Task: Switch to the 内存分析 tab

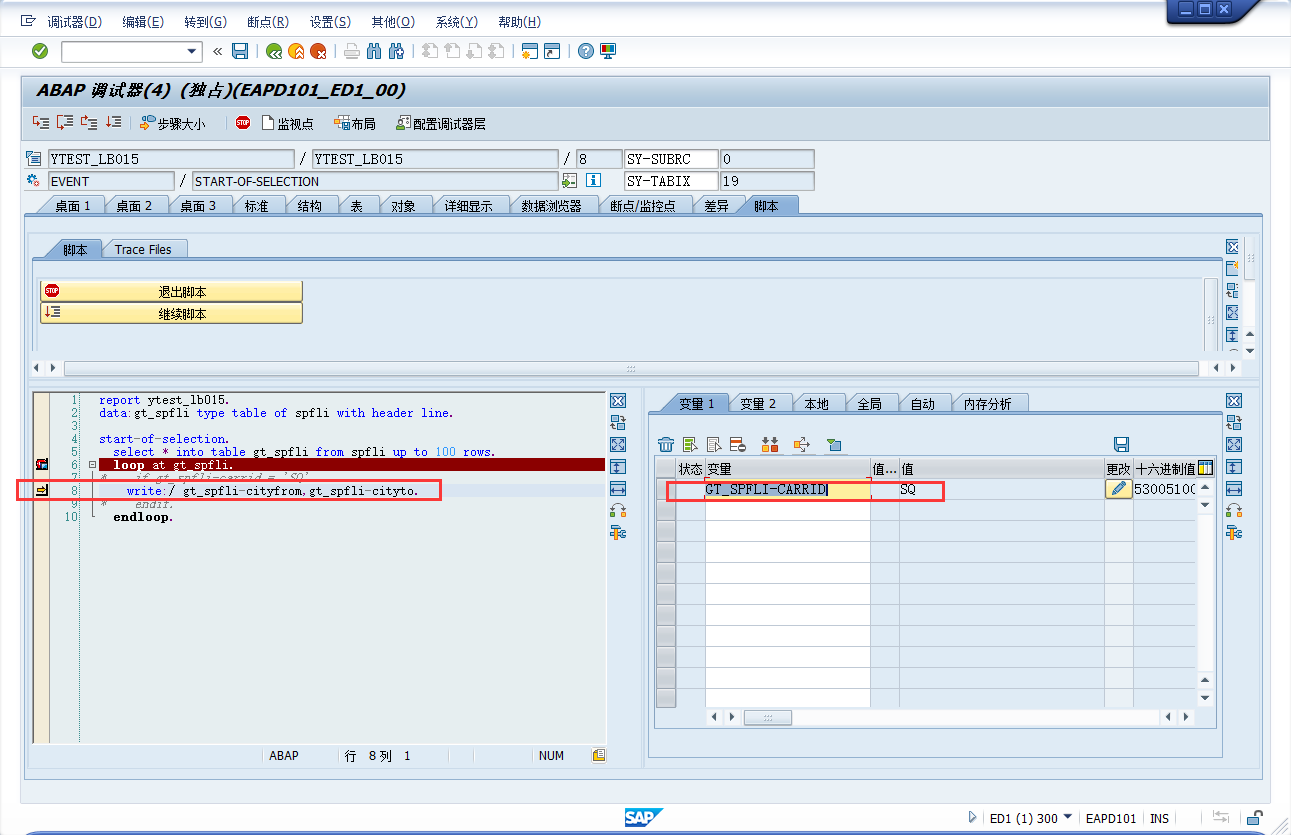Action: [987, 404]
